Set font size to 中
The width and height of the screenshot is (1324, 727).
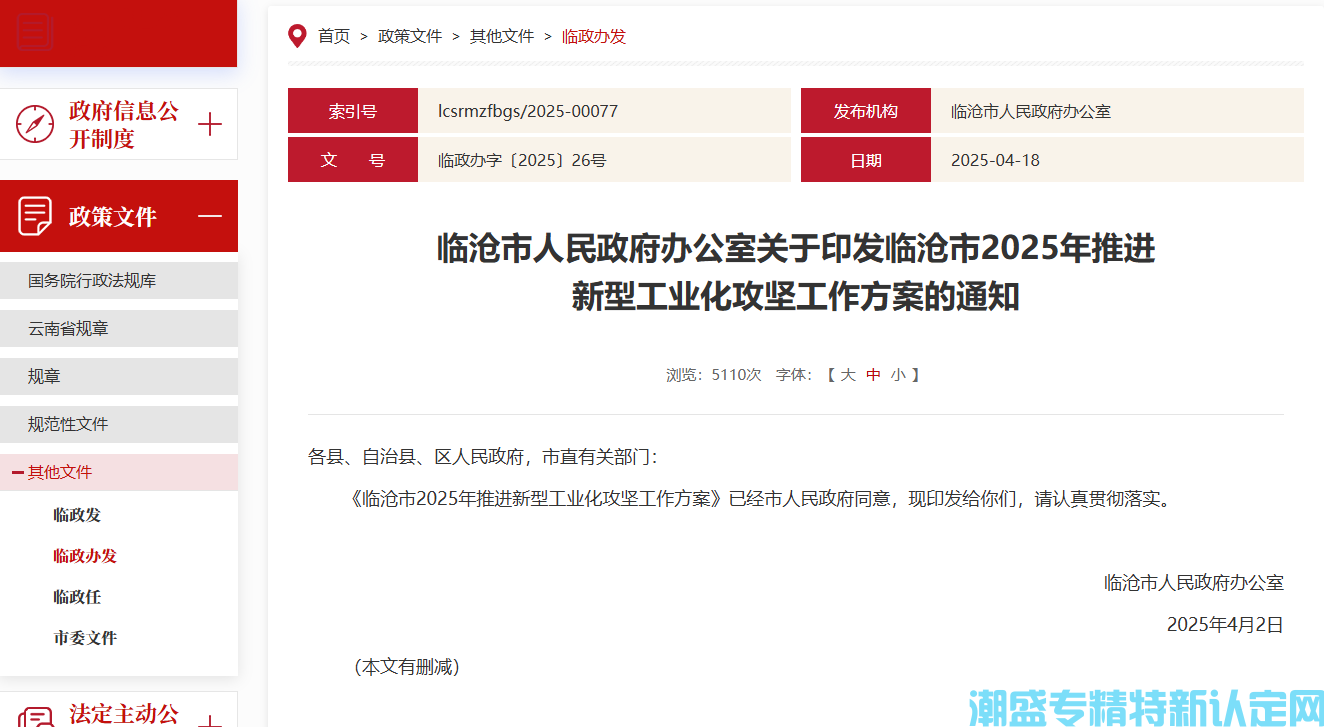(873, 375)
